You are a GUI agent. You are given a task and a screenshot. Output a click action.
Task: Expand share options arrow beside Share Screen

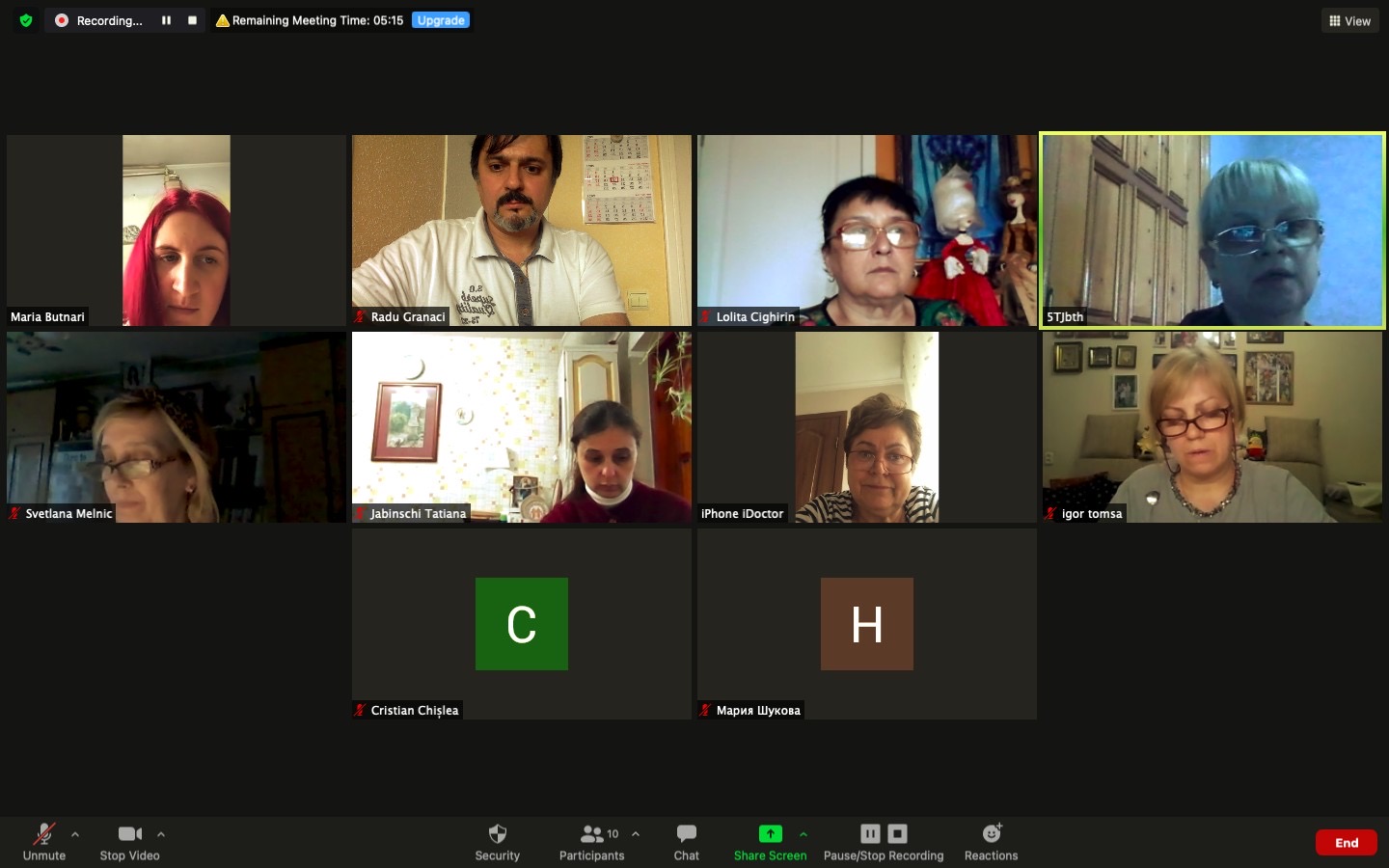point(803,834)
